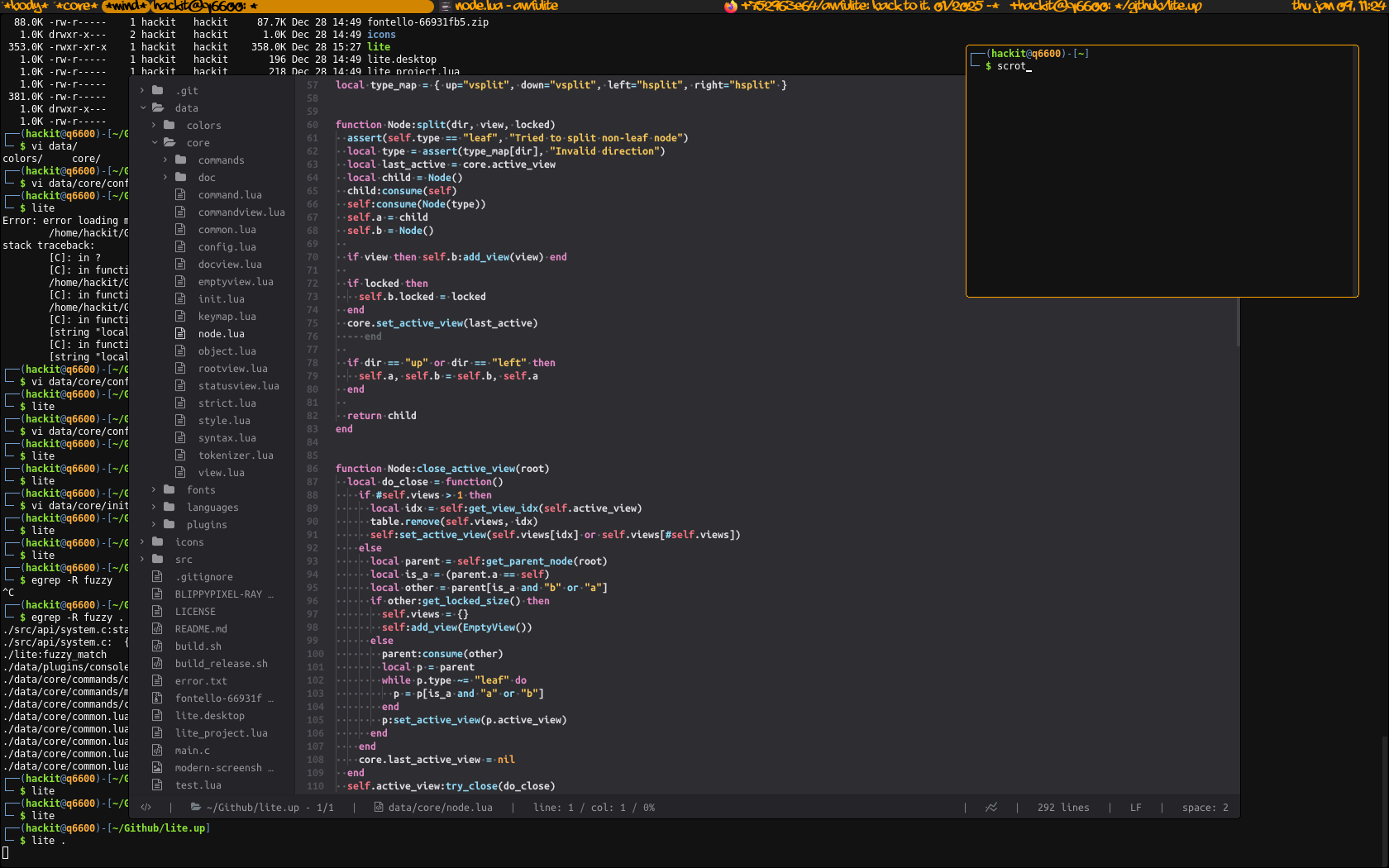The width and height of the screenshot is (1389, 868).
Task: Expand the doc folder chevron
Action: (x=165, y=178)
